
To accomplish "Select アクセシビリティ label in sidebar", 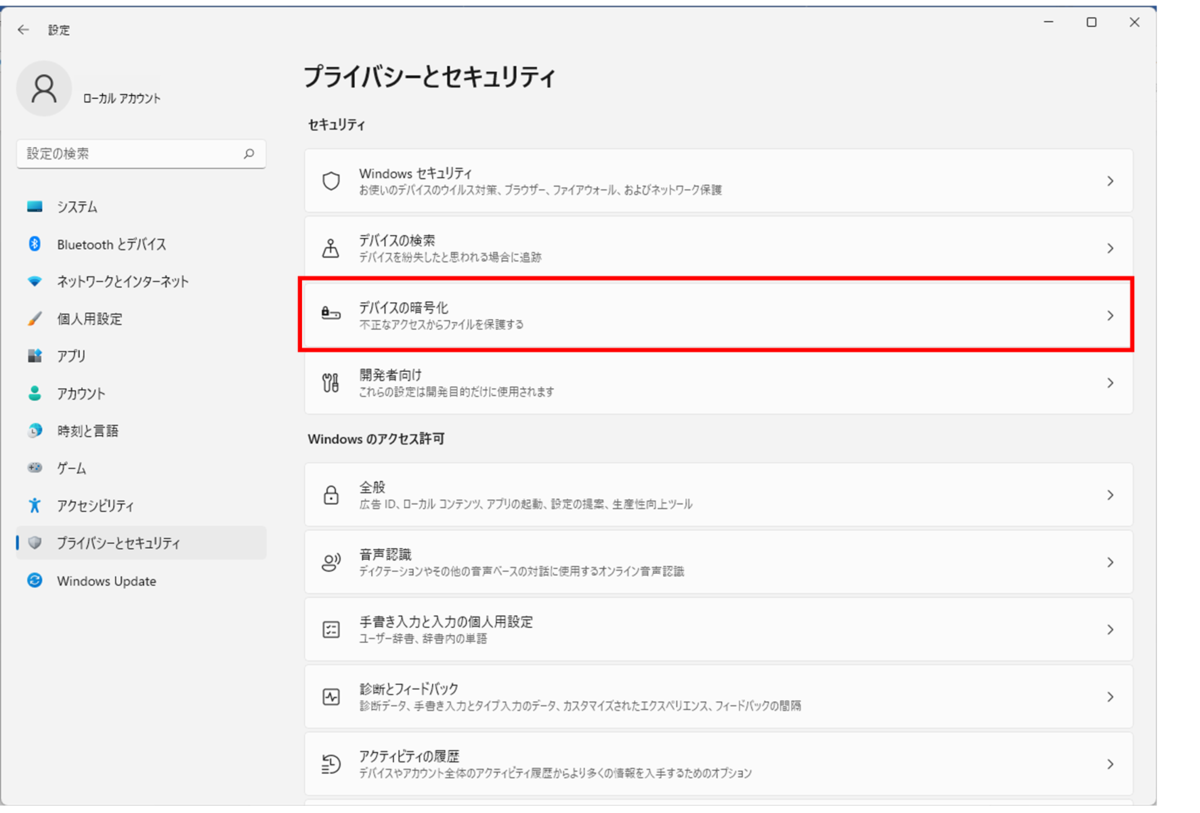I will pyautogui.click(x=95, y=506).
